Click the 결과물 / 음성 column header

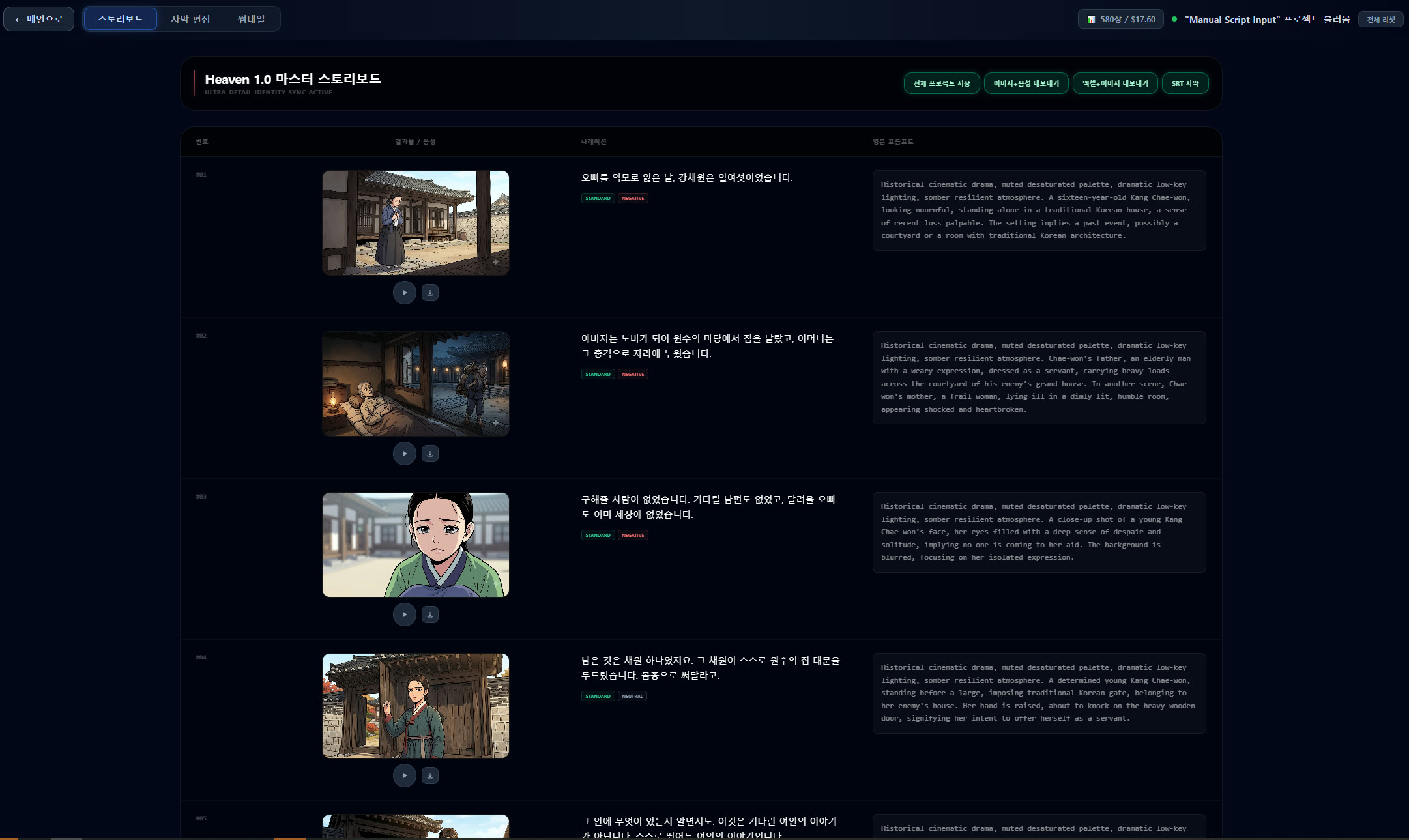(415, 141)
